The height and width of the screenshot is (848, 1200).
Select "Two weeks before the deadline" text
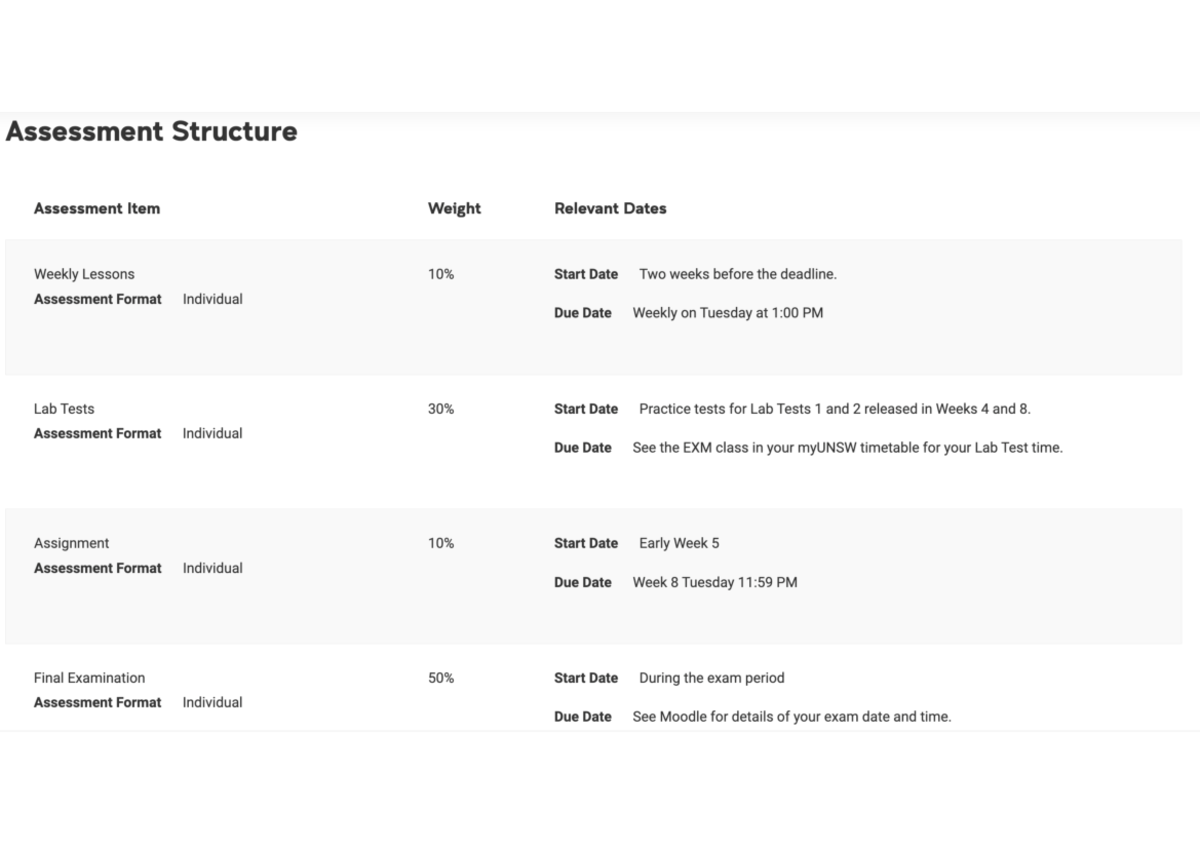pyautogui.click(x=737, y=274)
